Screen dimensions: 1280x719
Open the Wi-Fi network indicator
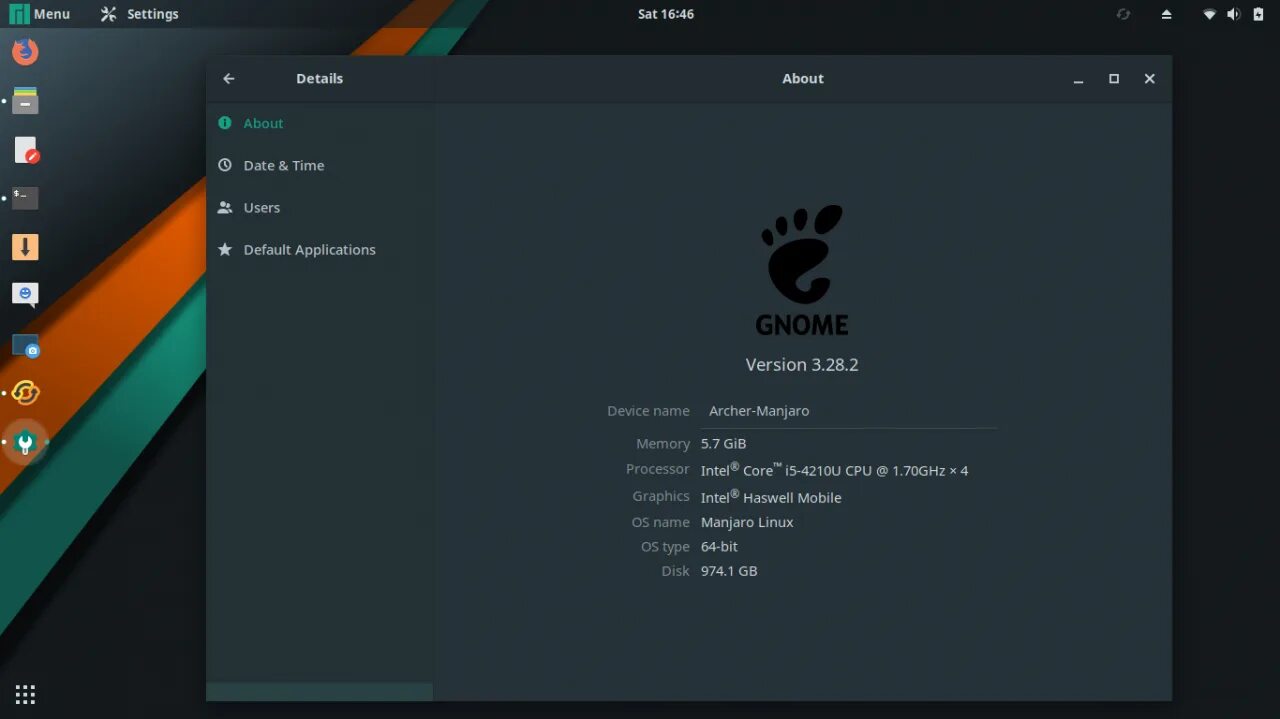point(1209,14)
